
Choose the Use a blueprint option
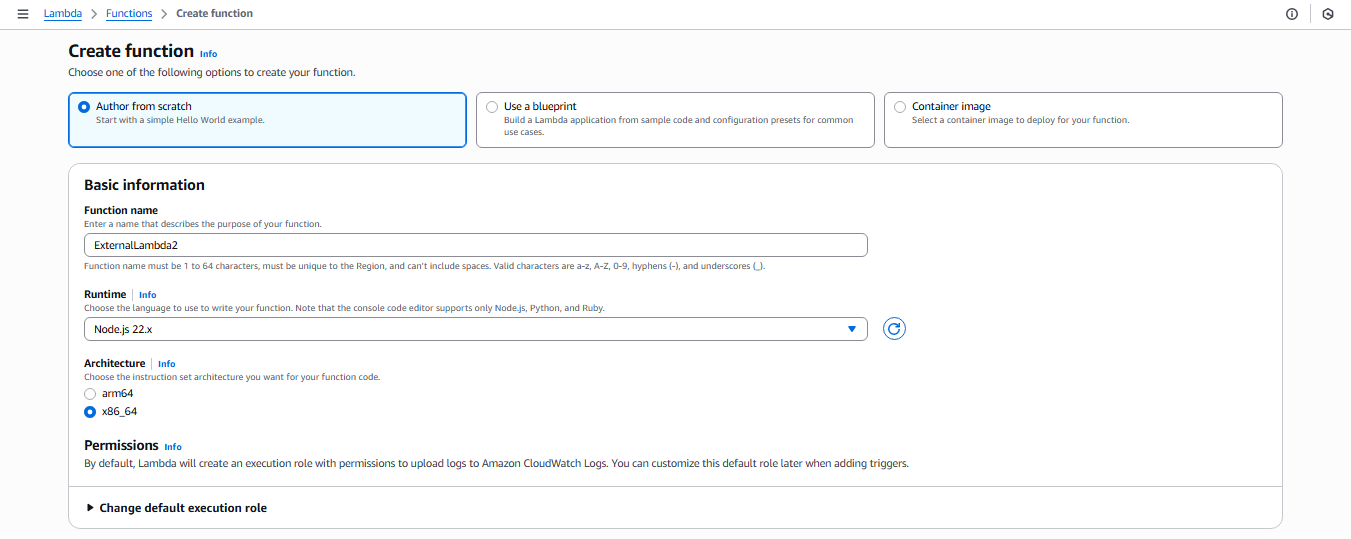pos(492,107)
